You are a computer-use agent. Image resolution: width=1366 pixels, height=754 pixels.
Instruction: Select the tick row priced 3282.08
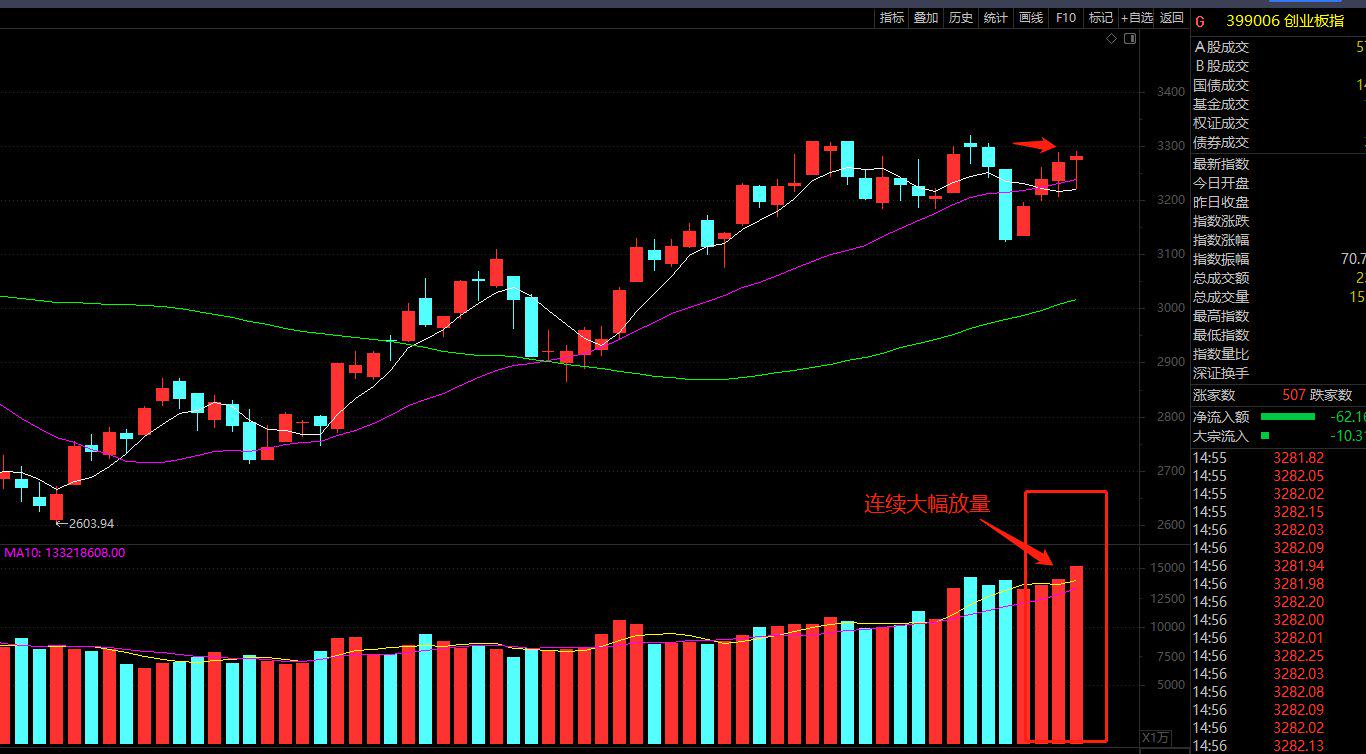[1278, 692]
